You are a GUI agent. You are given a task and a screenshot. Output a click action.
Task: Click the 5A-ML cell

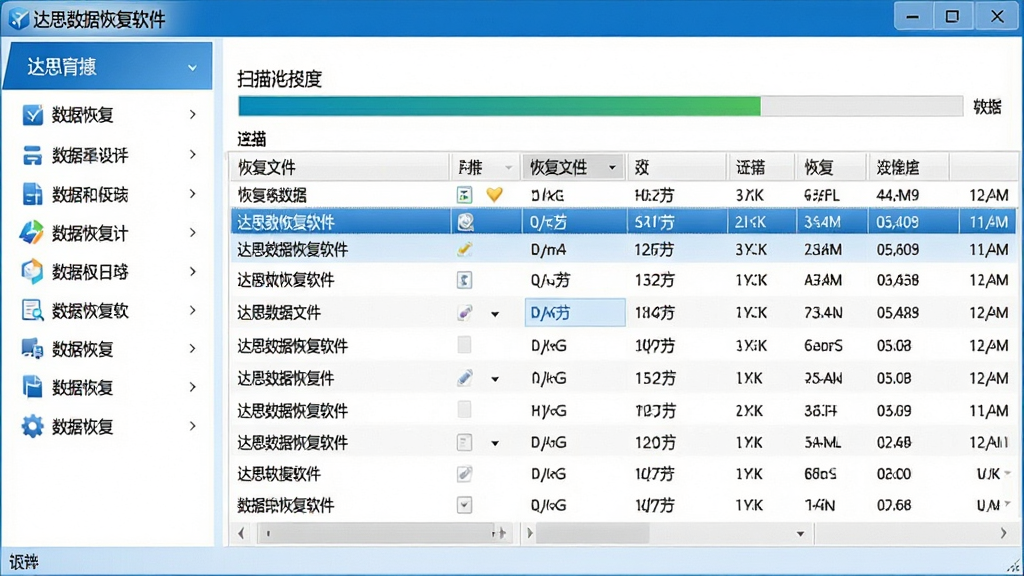pos(822,443)
